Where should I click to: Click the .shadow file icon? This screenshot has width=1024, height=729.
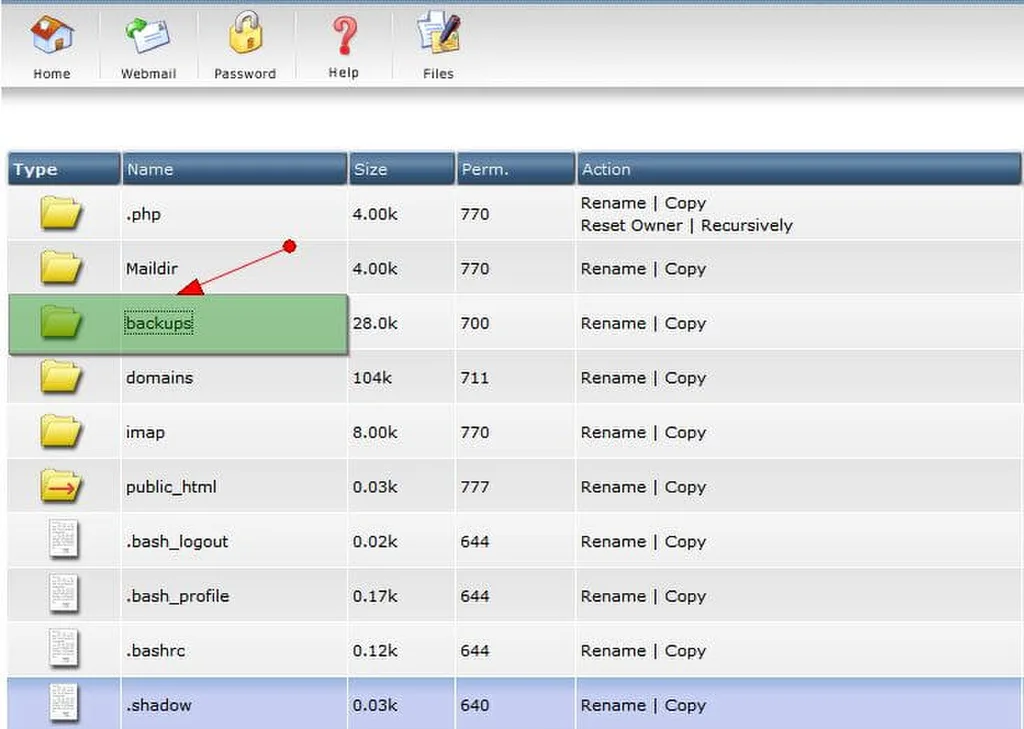(x=64, y=704)
